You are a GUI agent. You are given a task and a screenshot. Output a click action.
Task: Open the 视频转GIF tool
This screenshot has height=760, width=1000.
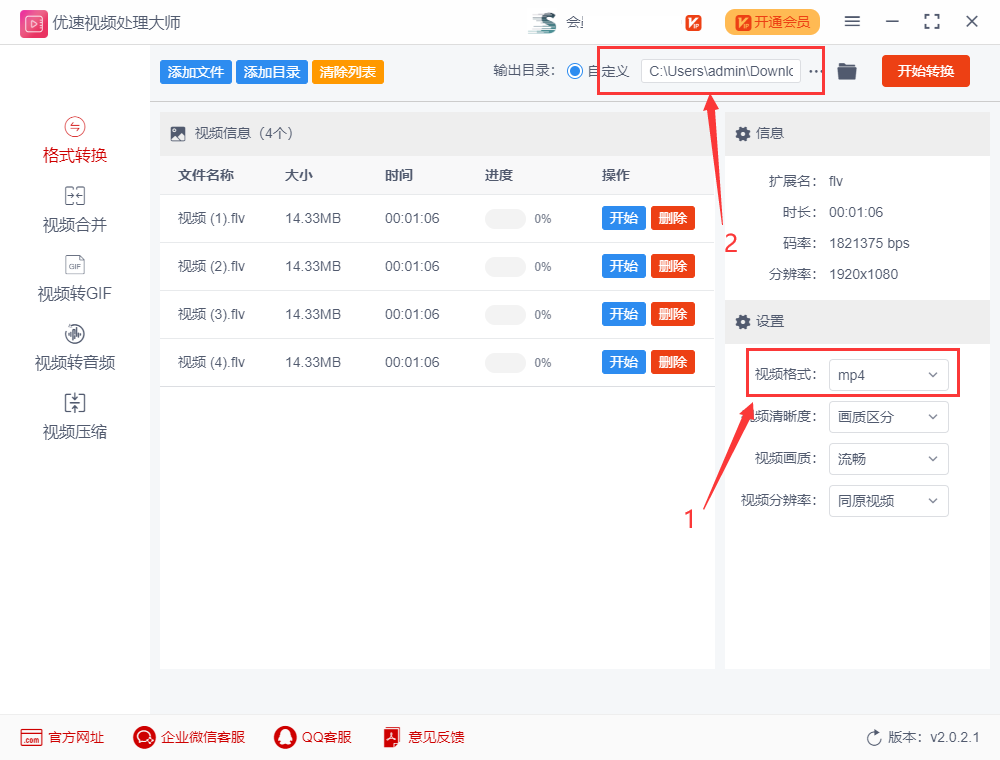[x=74, y=278]
